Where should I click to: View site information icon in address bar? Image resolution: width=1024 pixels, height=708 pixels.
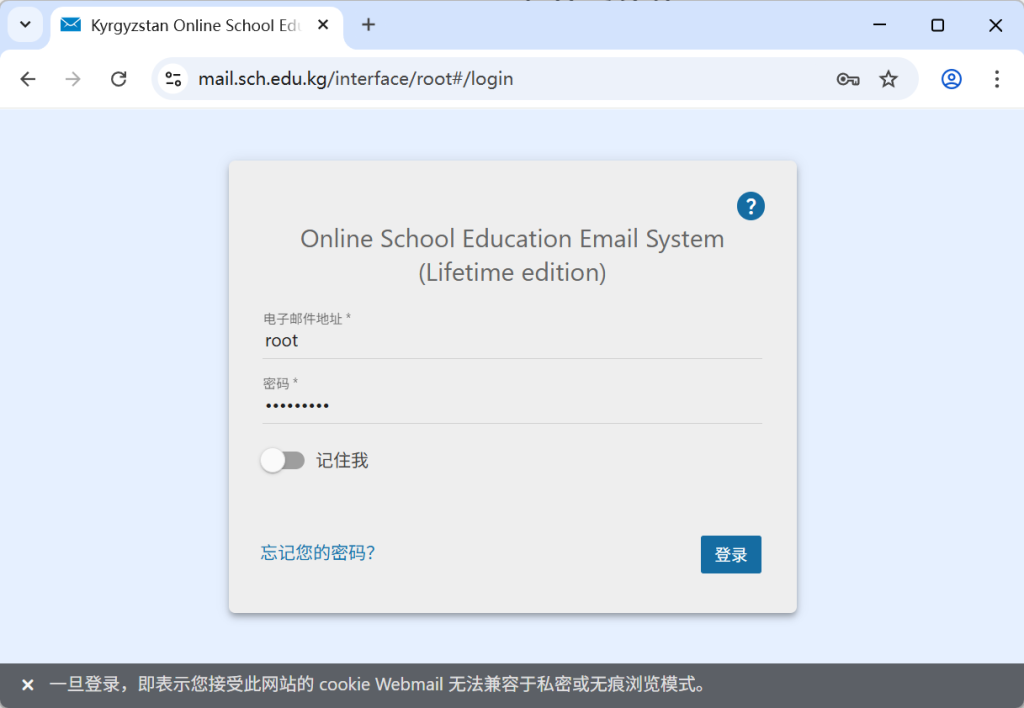[173, 79]
